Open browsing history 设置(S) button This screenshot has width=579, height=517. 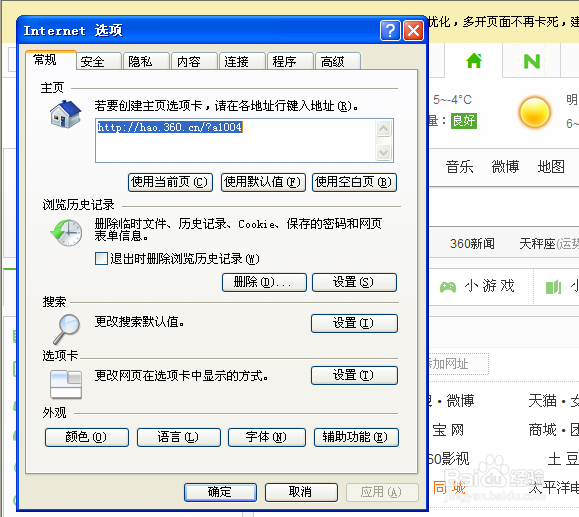click(x=354, y=282)
